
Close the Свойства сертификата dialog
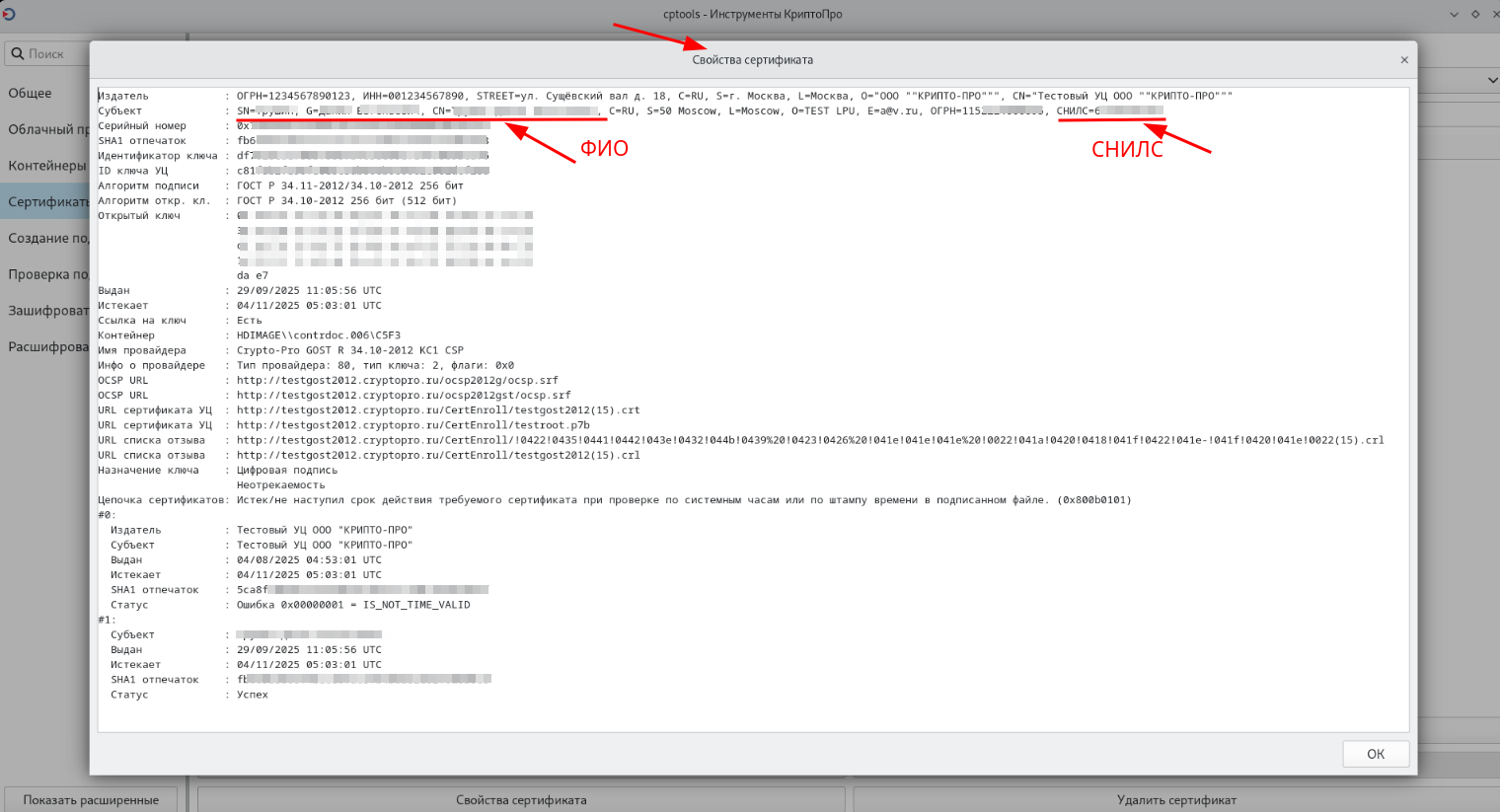click(x=1403, y=60)
